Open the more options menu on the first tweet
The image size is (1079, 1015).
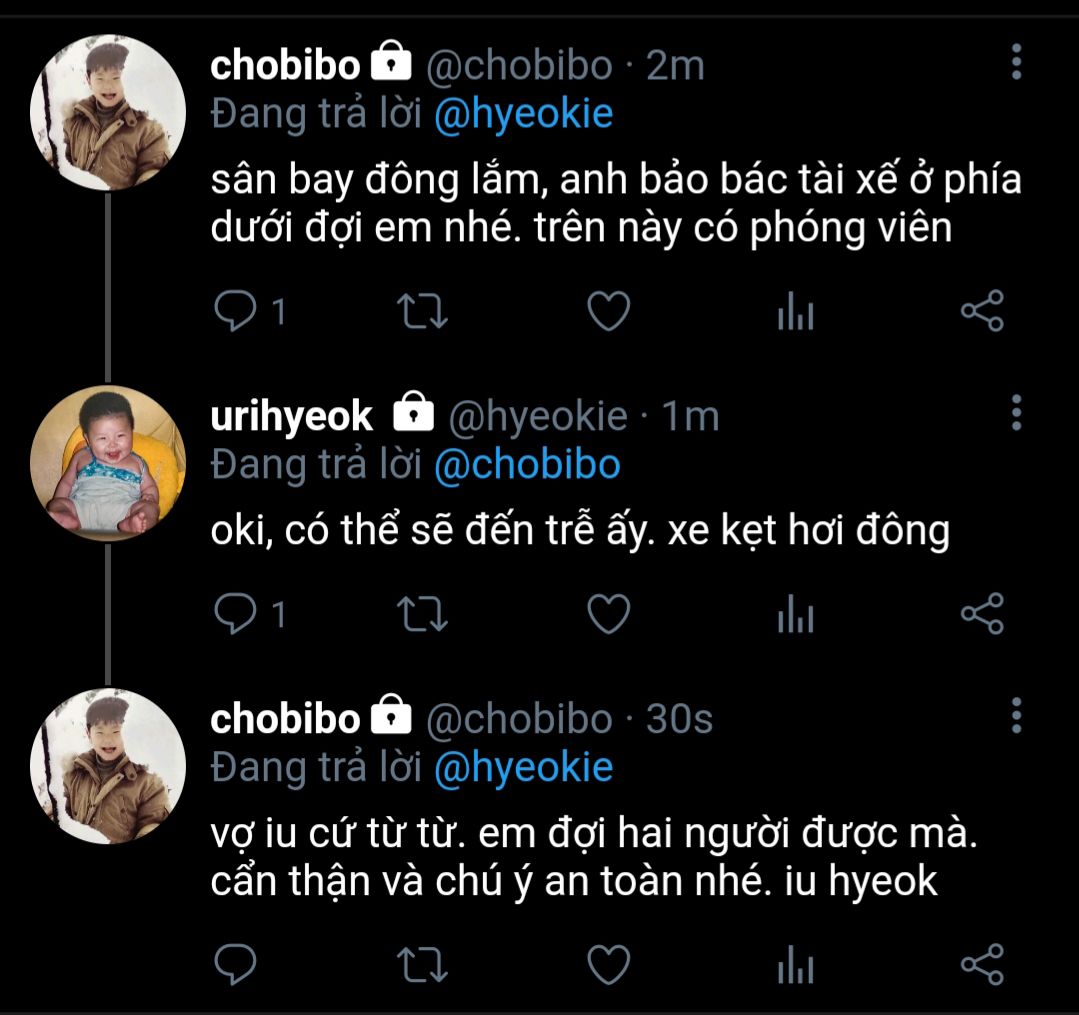click(x=1016, y=62)
